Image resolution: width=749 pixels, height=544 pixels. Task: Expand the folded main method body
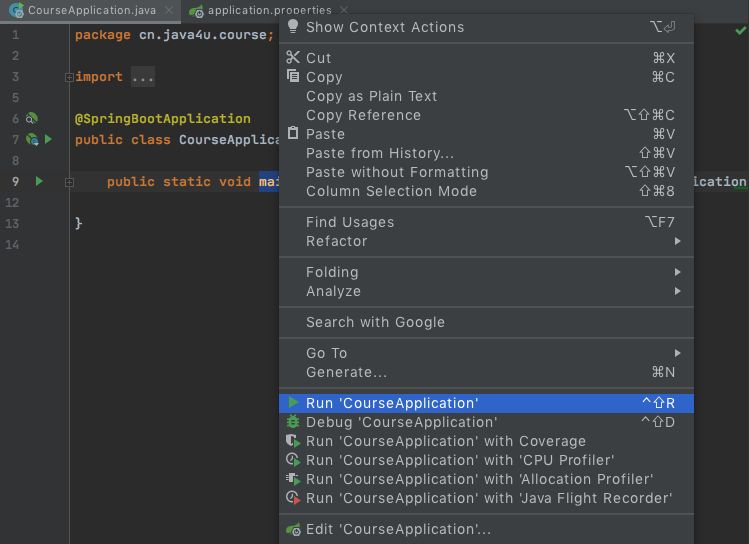(69, 182)
